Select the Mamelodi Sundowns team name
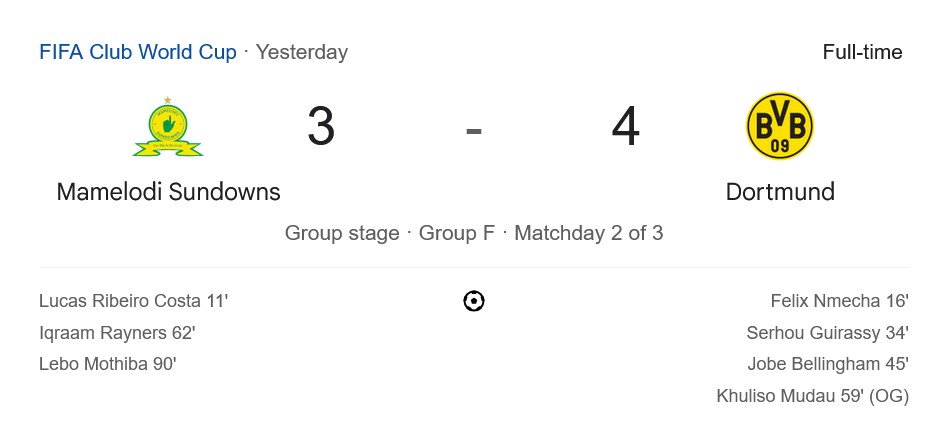The image size is (948, 426). [x=168, y=191]
